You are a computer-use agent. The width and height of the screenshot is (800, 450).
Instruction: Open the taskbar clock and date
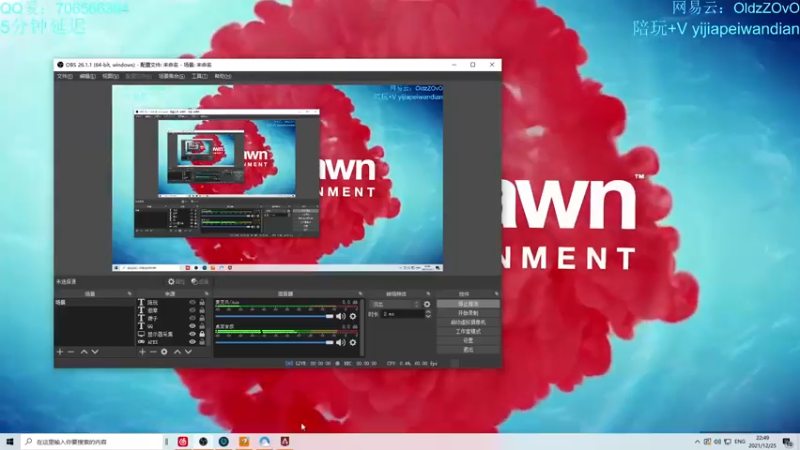pyautogui.click(x=763, y=441)
